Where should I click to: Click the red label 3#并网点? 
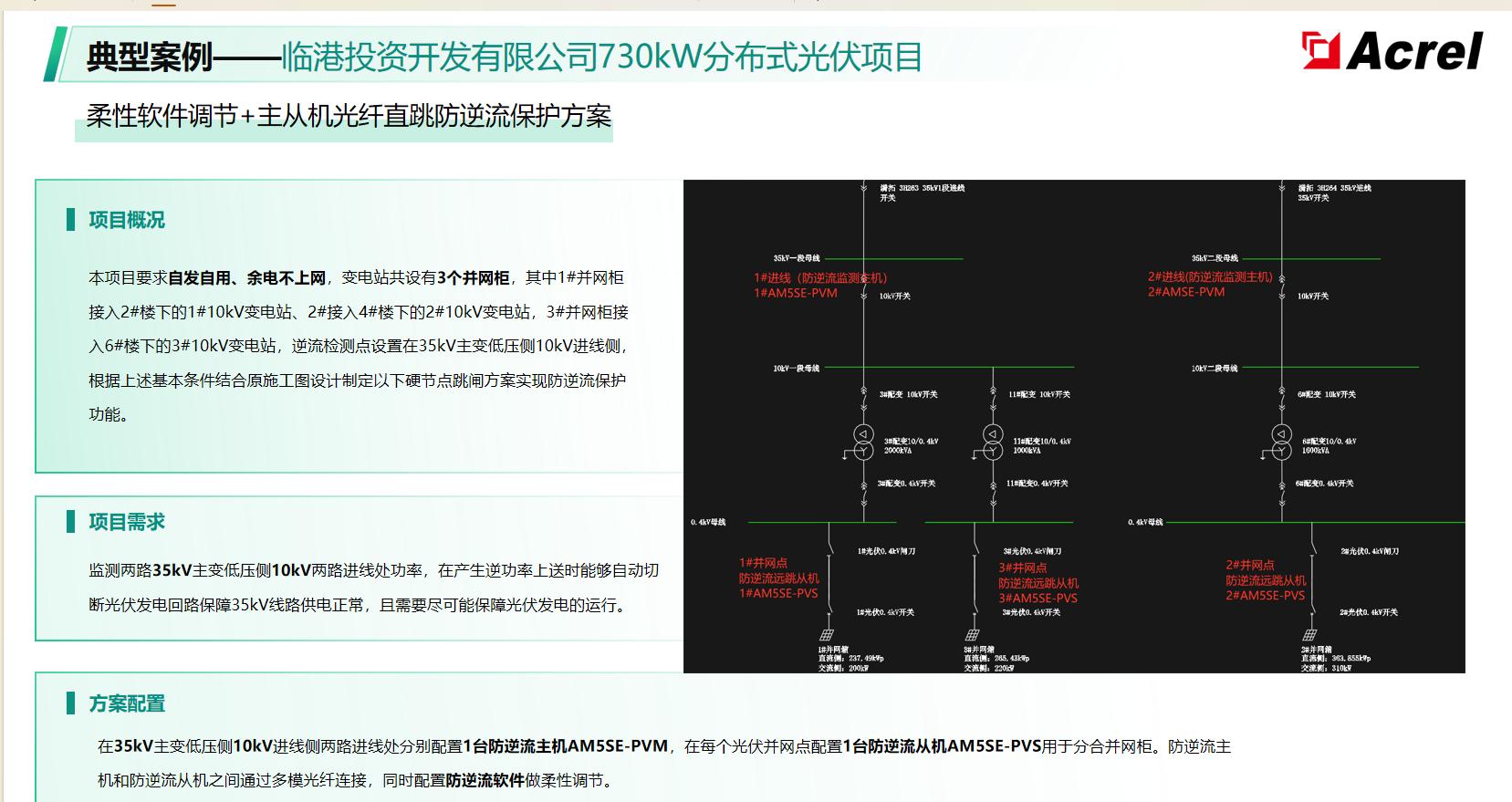(x=1022, y=568)
